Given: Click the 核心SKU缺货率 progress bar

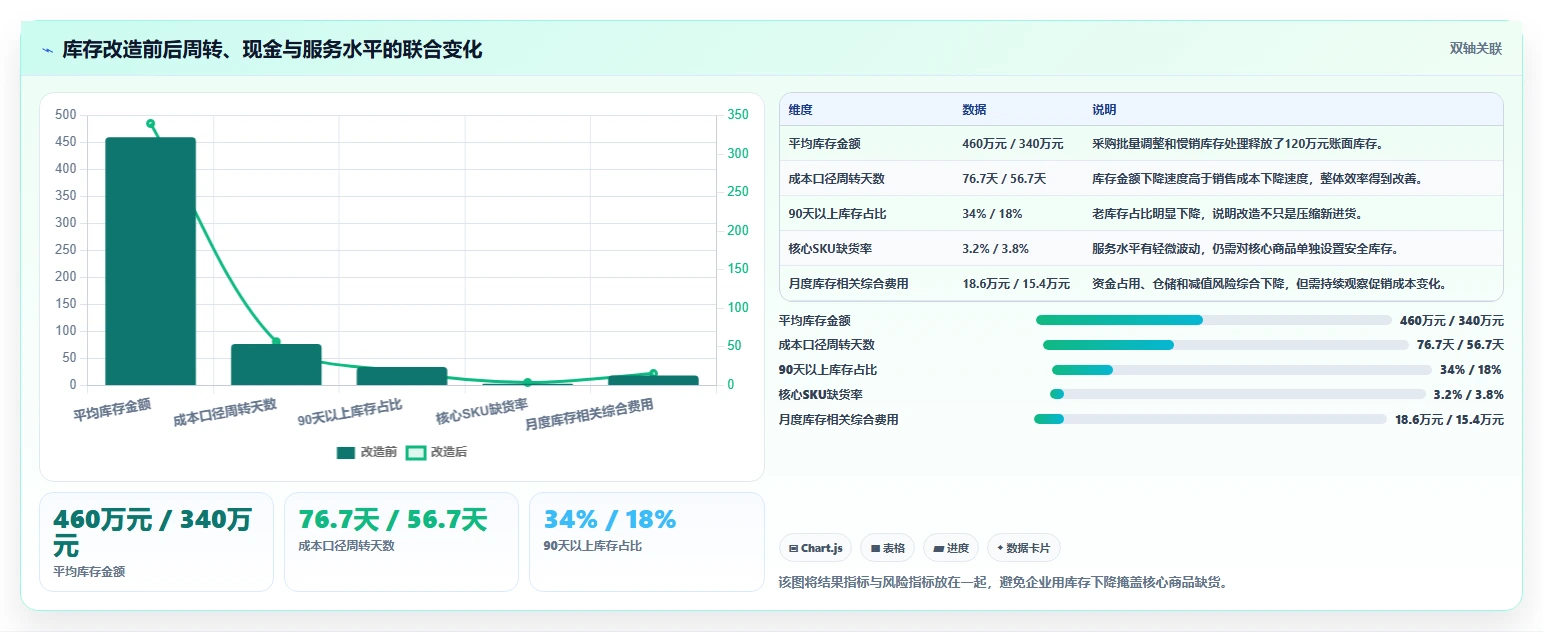Looking at the screenshot, I should click(1237, 394).
